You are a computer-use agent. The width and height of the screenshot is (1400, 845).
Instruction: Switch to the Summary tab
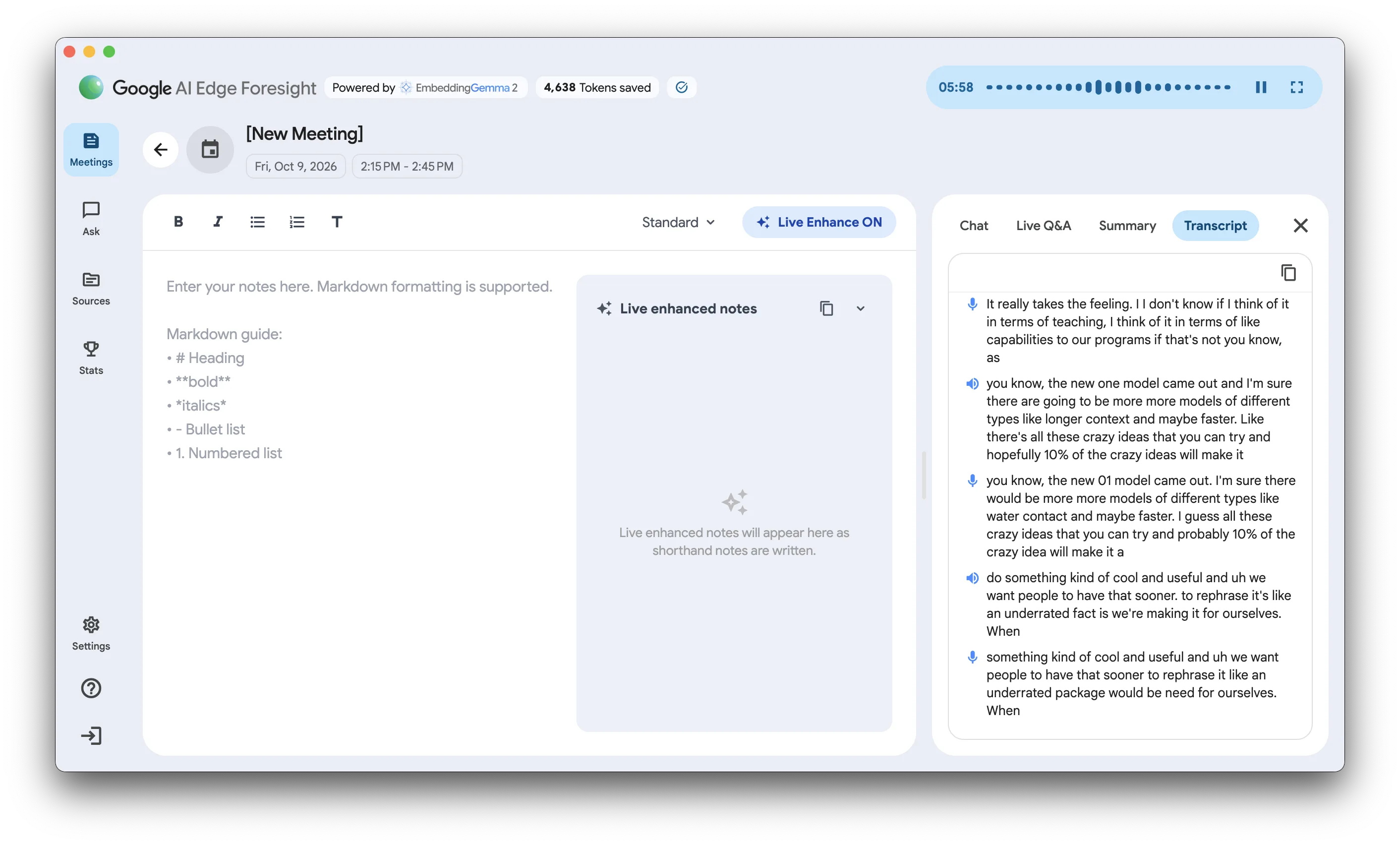(1127, 226)
